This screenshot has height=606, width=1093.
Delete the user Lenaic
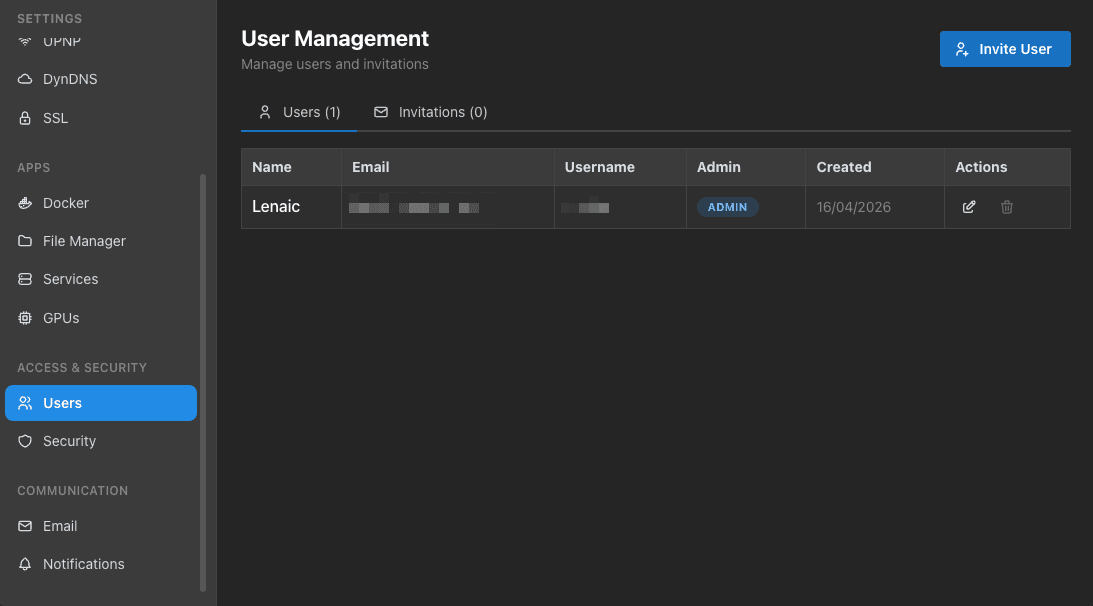(1007, 207)
